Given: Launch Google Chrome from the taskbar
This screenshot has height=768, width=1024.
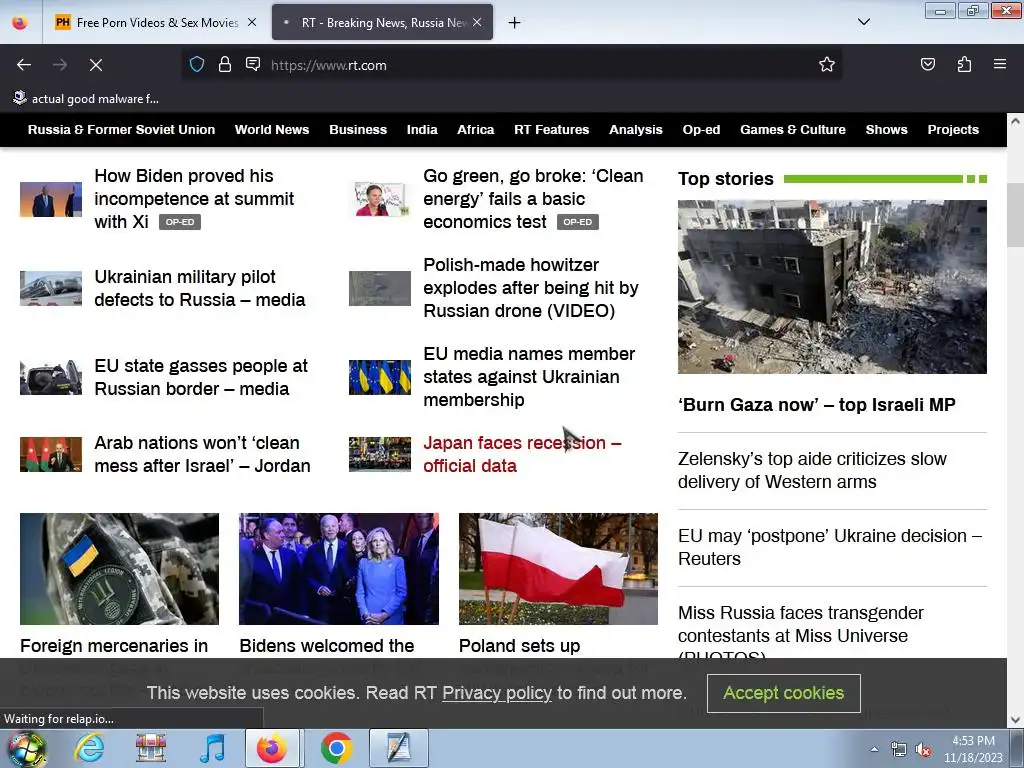Looking at the screenshot, I should tap(336, 748).
